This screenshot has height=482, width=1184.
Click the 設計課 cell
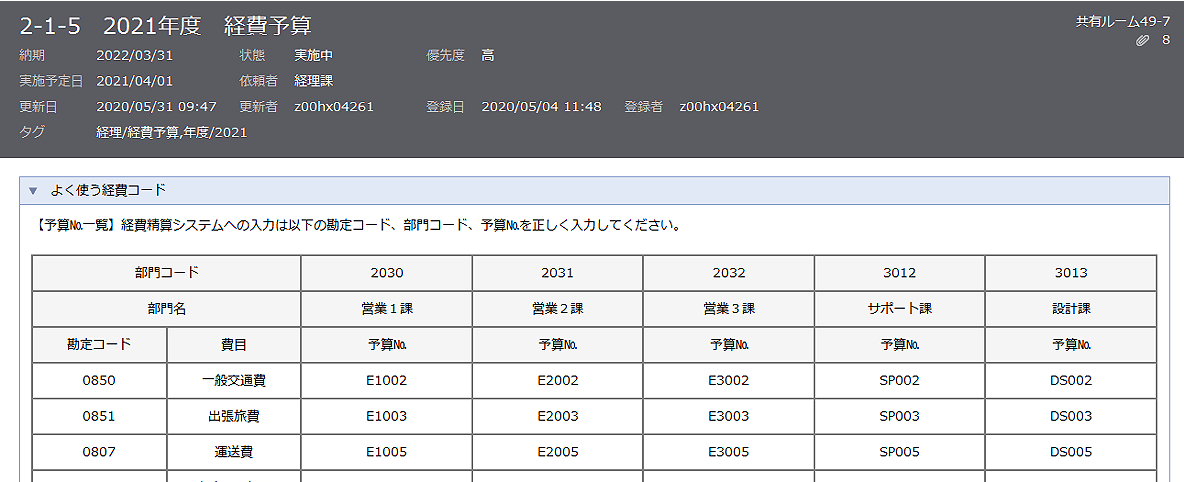(x=1071, y=309)
